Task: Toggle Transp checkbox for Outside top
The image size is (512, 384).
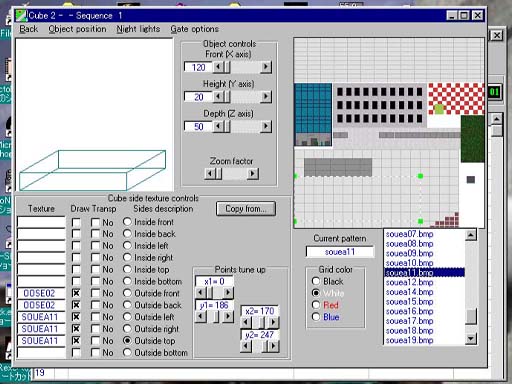Action: 96,341
